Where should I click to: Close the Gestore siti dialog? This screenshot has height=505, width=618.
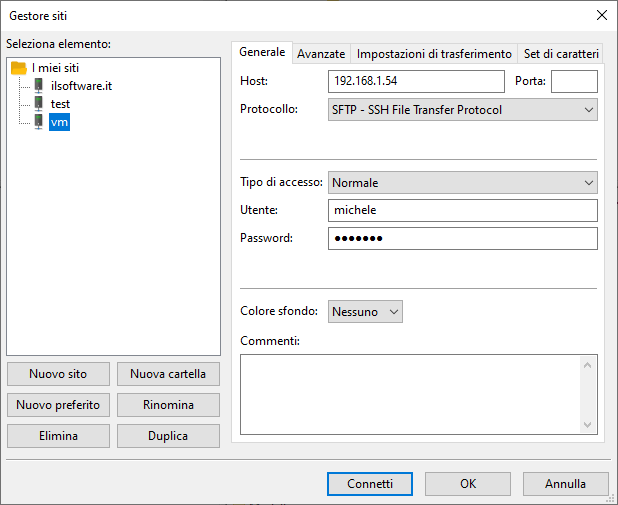(x=601, y=15)
